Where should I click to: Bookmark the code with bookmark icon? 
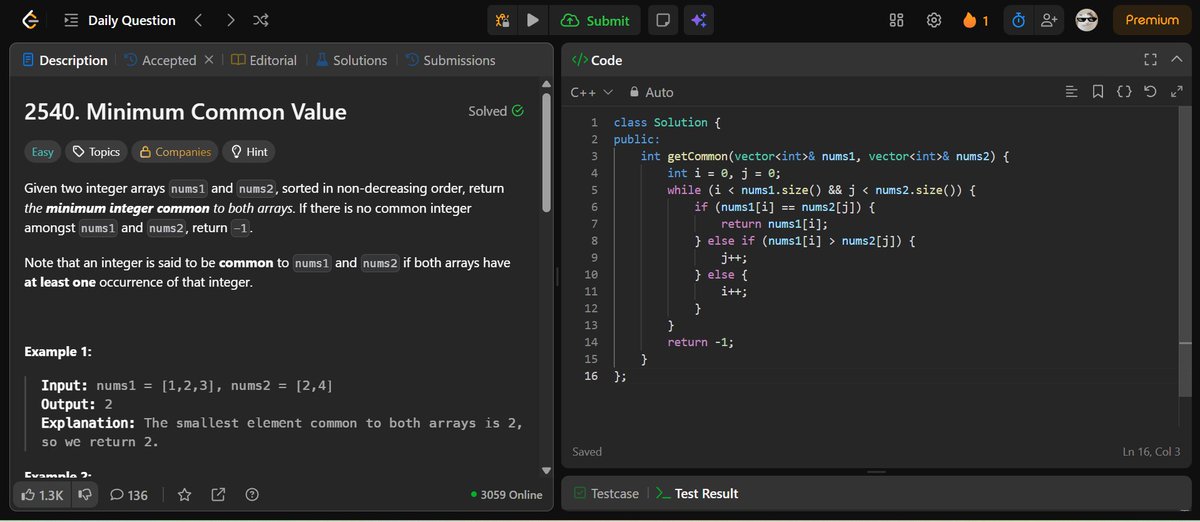(x=1097, y=92)
